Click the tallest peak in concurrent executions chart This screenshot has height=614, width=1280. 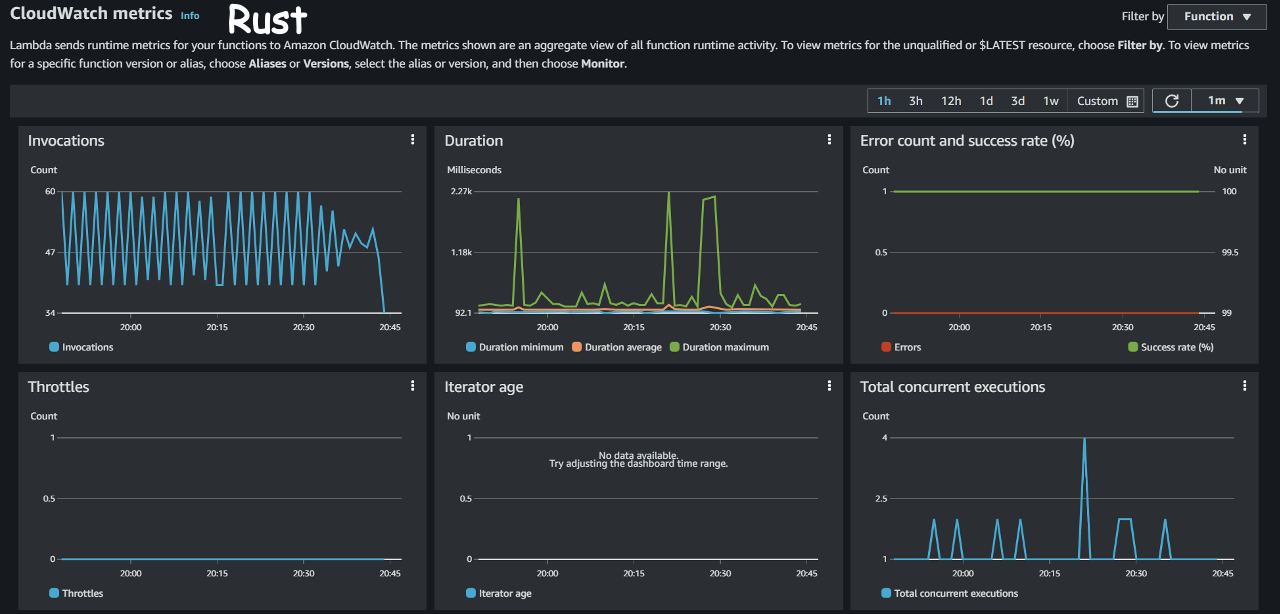tap(1084, 440)
